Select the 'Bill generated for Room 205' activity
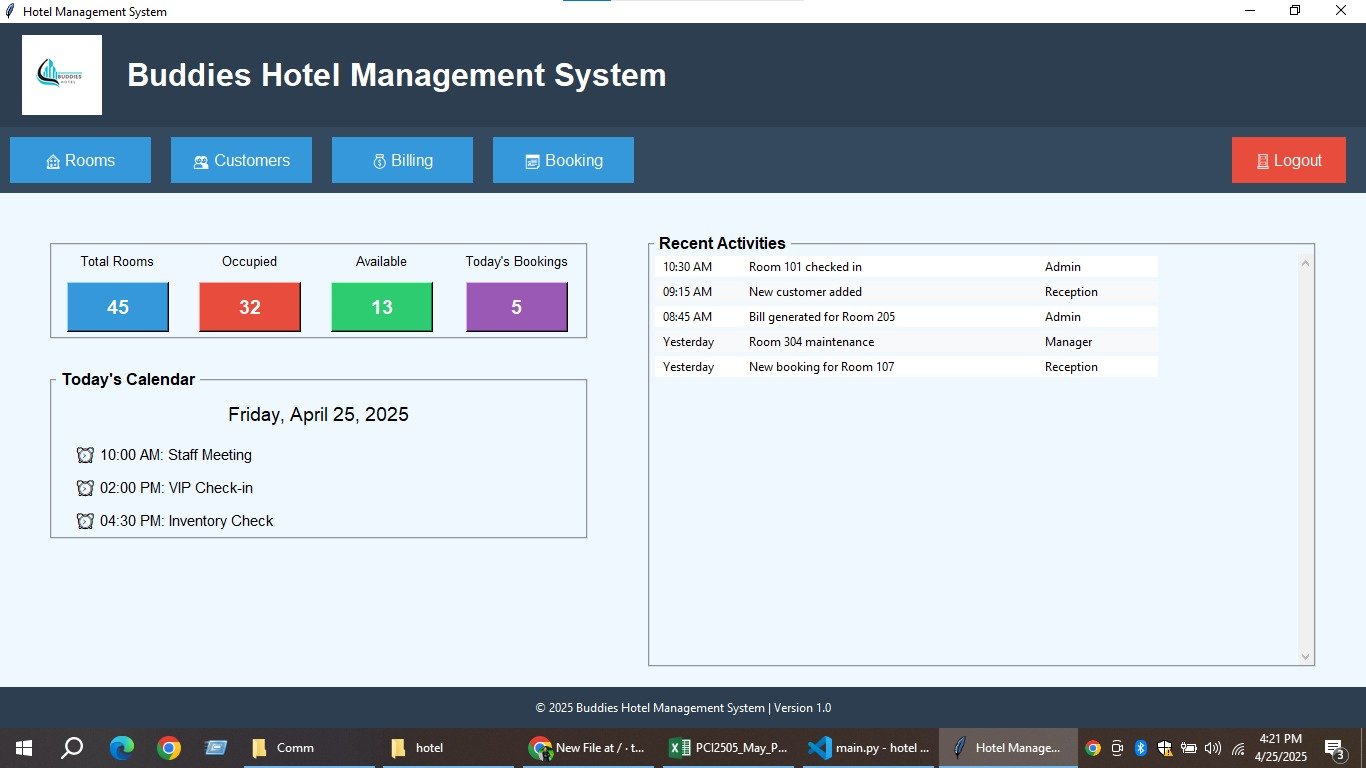 tap(906, 317)
